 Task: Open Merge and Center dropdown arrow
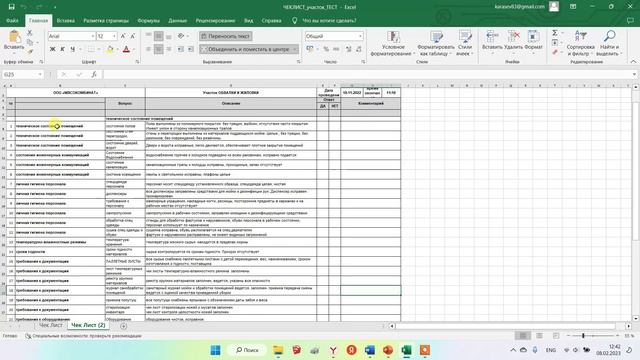(295, 49)
